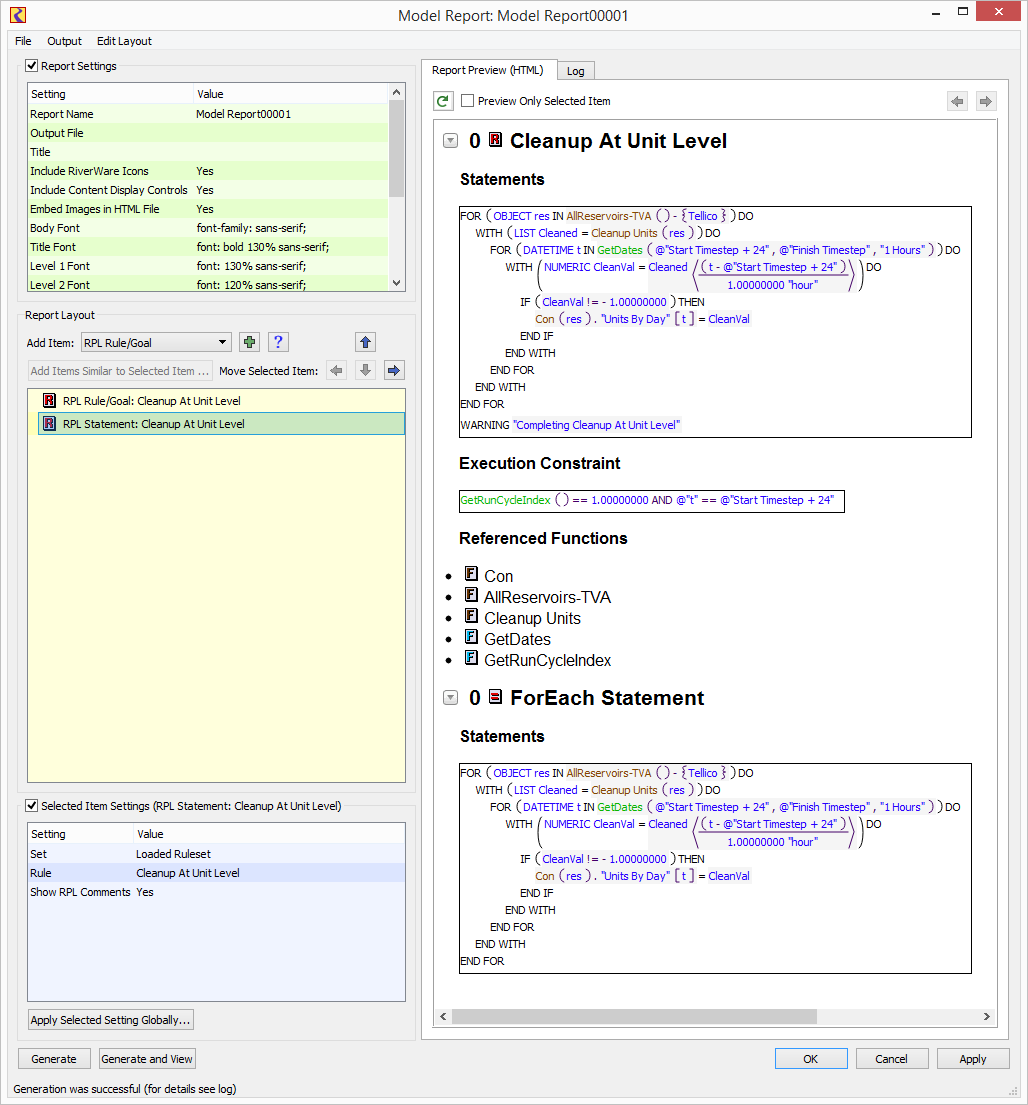Click the Apply button
1028x1105 pixels.
(973, 1059)
